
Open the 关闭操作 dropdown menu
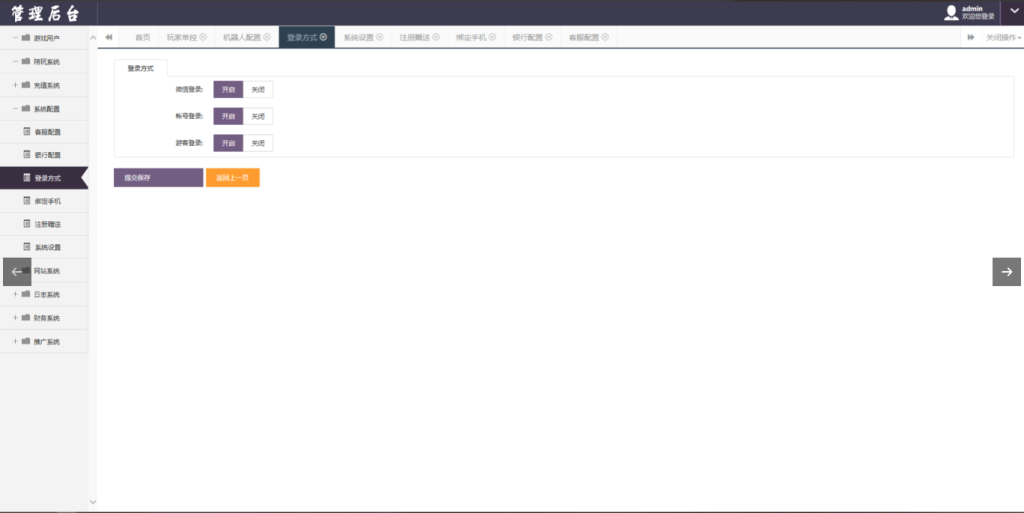tap(1003, 37)
